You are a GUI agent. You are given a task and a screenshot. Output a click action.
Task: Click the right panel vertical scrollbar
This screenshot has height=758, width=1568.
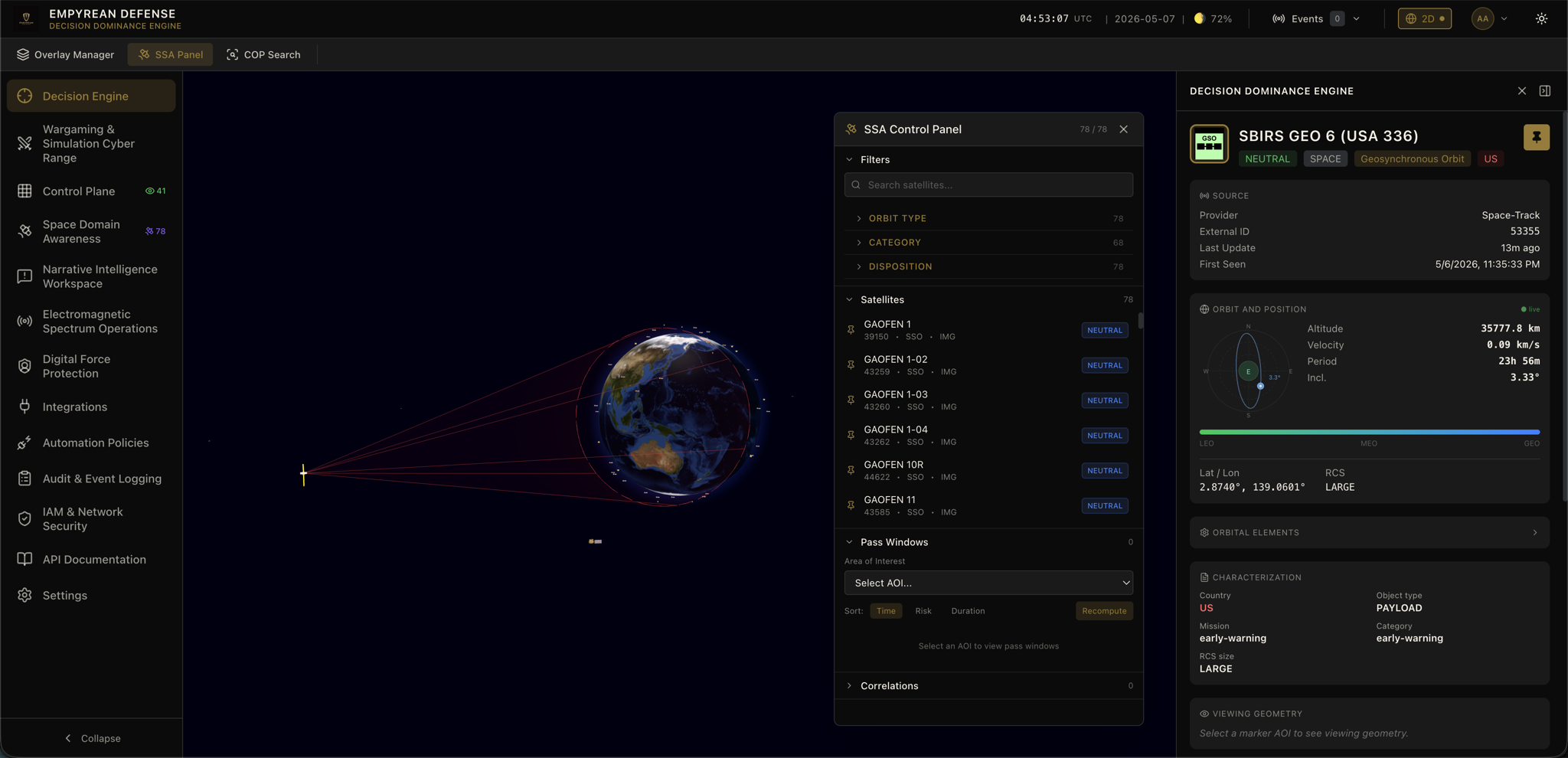(x=1564, y=306)
